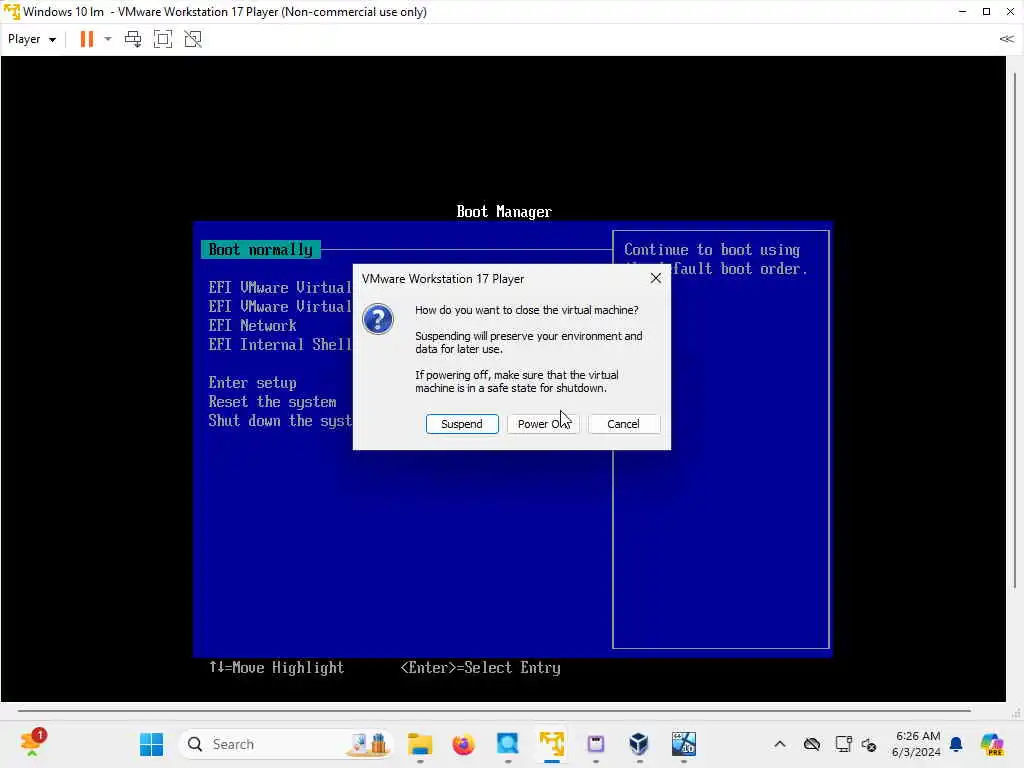Viewport: 1024px width, 768px height.
Task: Open the rightmost pinned 64-bit app taskbar icon
Action: (x=684, y=744)
